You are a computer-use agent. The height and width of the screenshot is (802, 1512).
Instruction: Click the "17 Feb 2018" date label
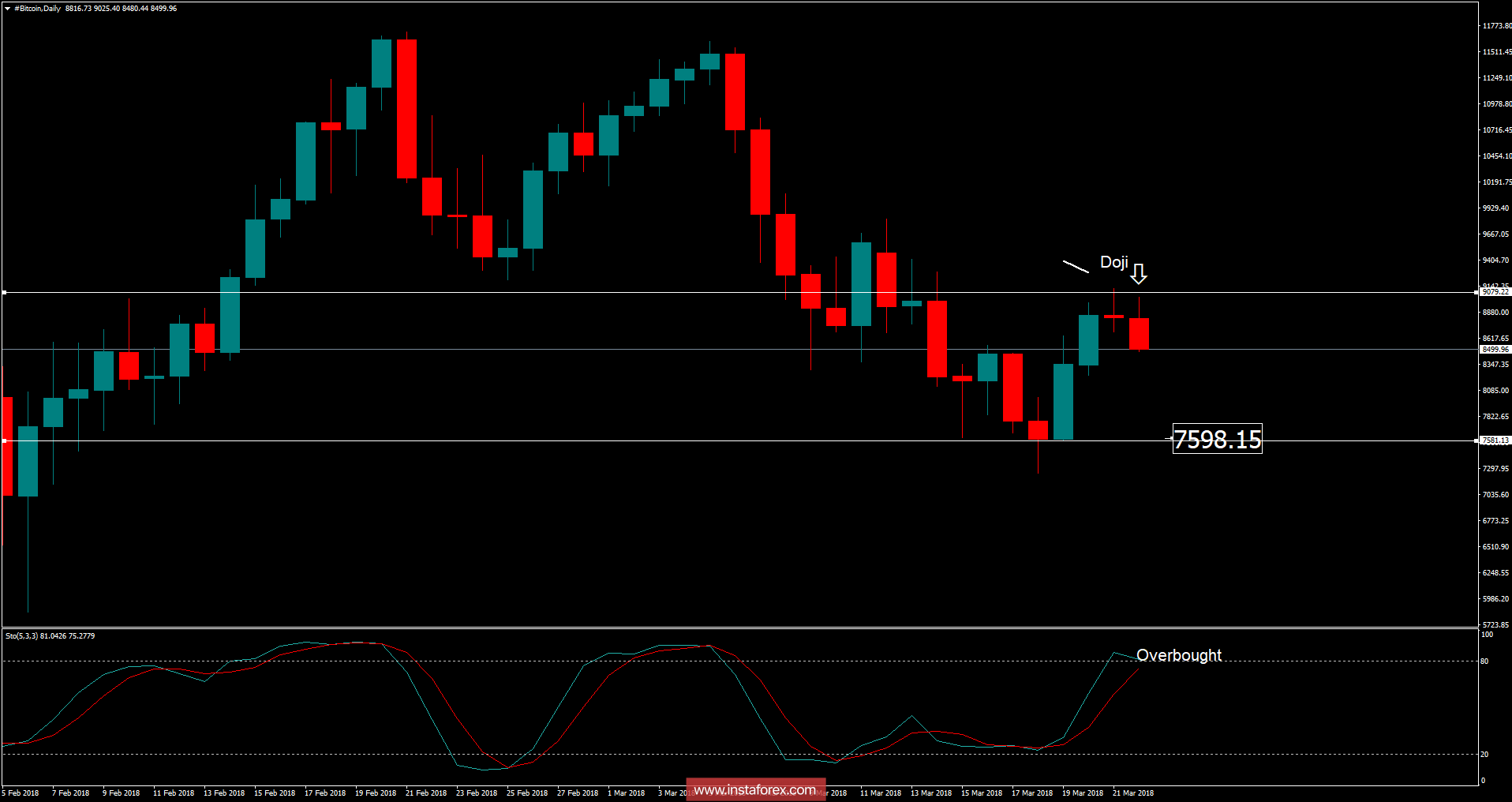[325, 793]
